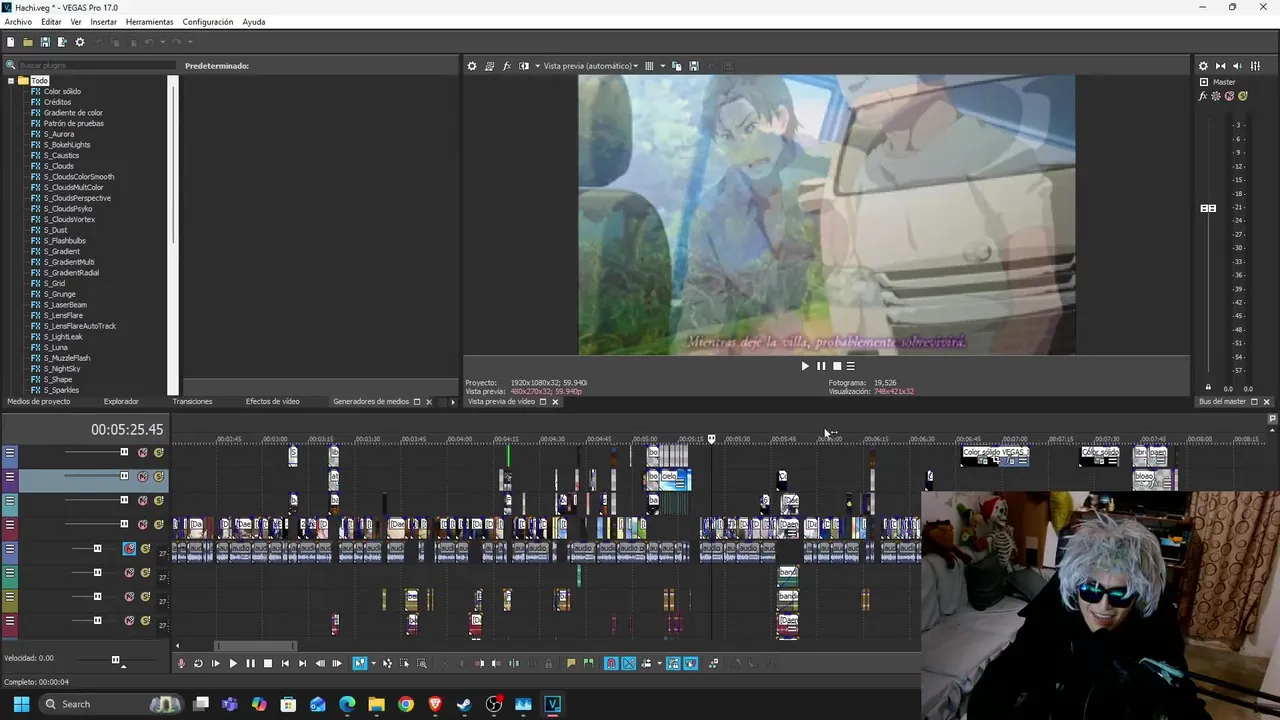The height and width of the screenshot is (720, 1280).
Task: Solo track 8 at the bottom
Action: pos(145,621)
